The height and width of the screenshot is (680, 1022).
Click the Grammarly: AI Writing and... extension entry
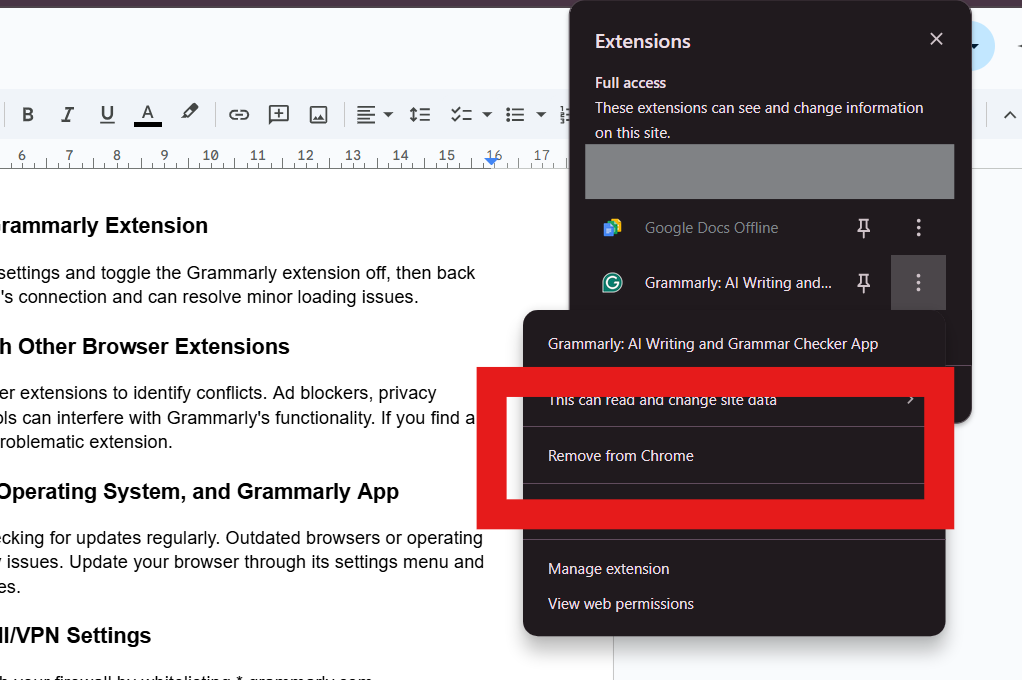click(738, 283)
